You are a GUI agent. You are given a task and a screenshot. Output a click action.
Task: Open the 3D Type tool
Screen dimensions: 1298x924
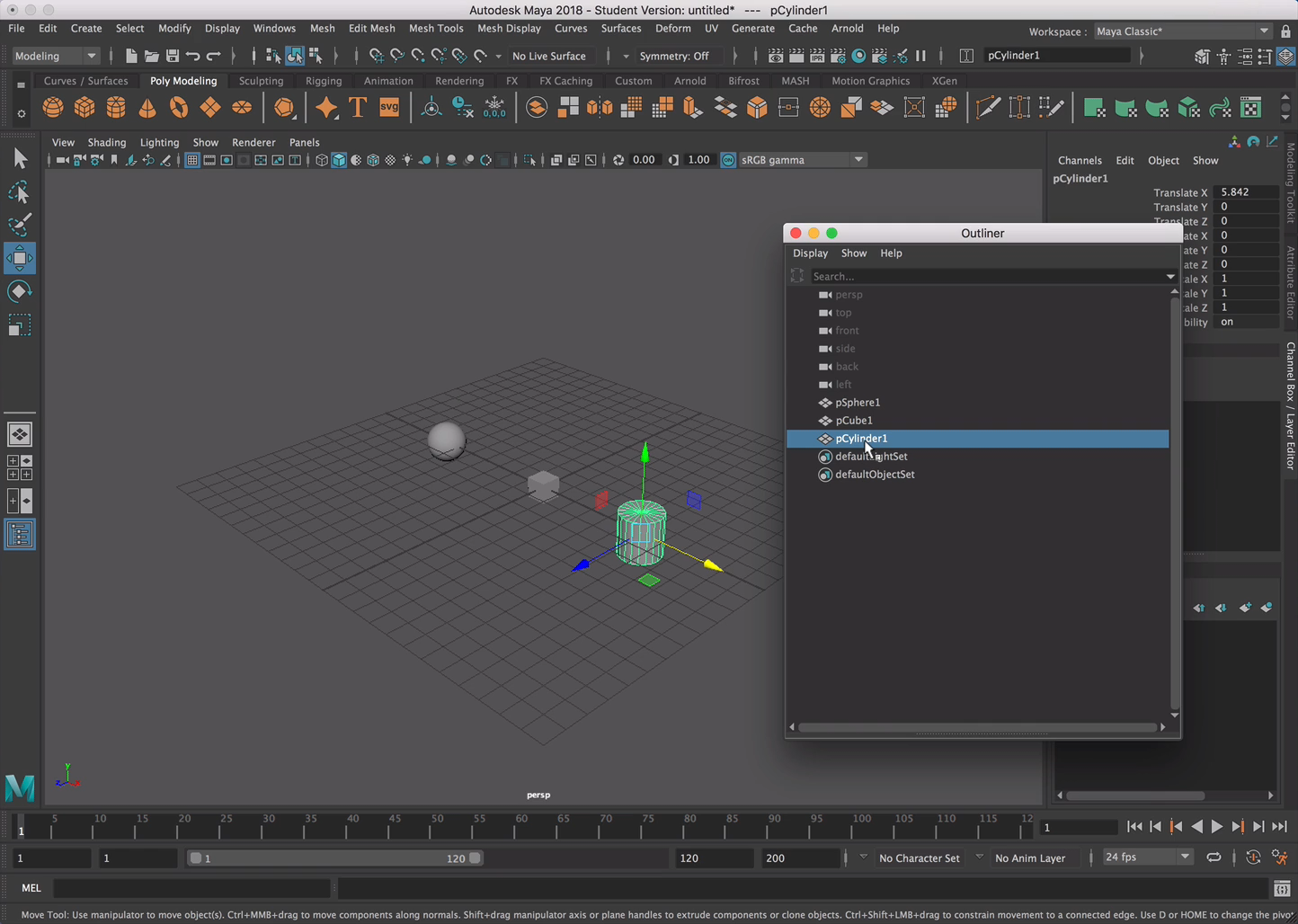(x=357, y=107)
